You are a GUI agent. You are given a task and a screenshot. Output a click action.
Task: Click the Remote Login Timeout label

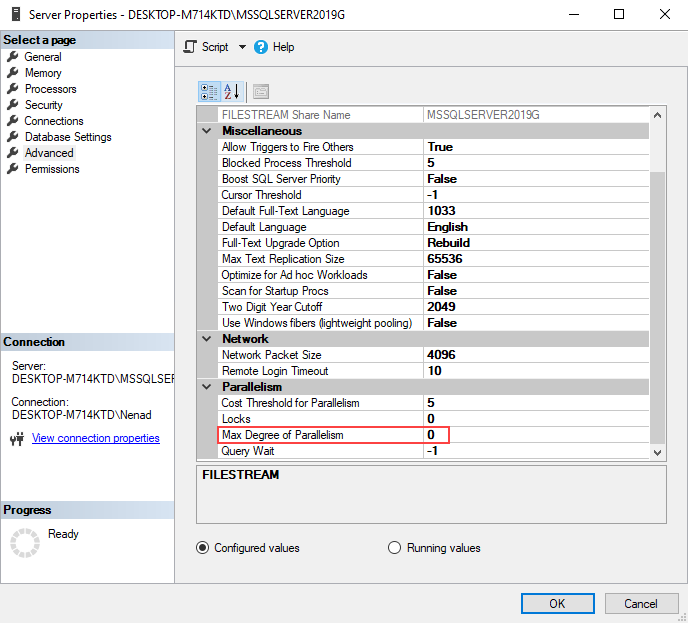[x=275, y=371]
